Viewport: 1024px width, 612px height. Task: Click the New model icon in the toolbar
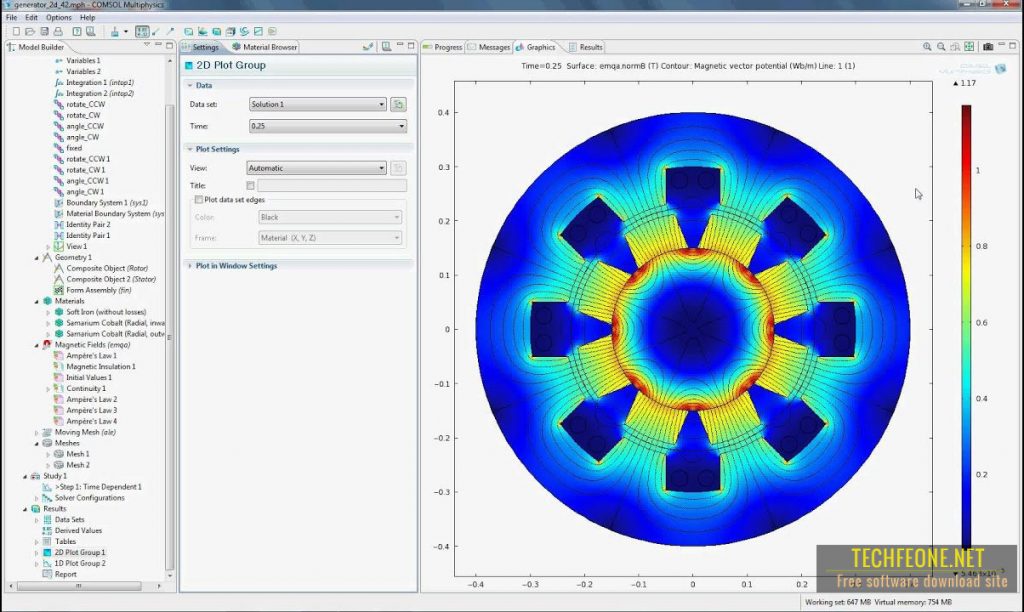(16, 31)
